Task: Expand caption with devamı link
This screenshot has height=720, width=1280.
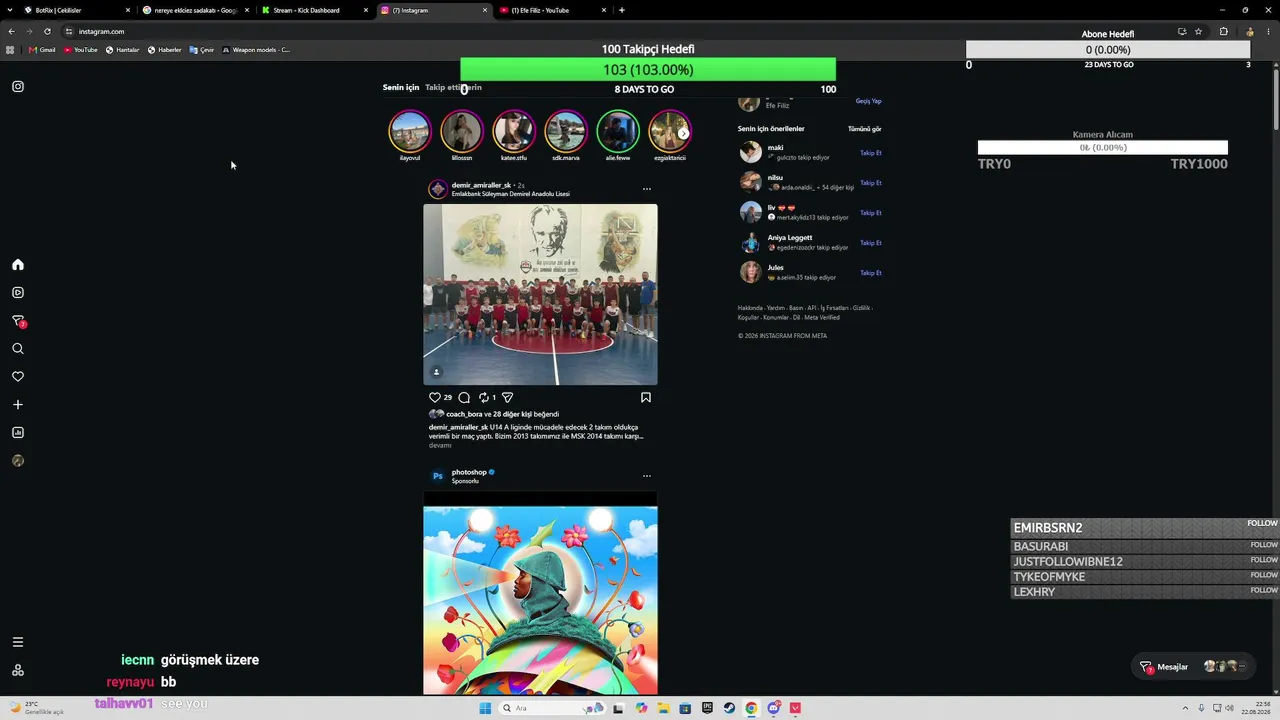Action: coord(440,445)
